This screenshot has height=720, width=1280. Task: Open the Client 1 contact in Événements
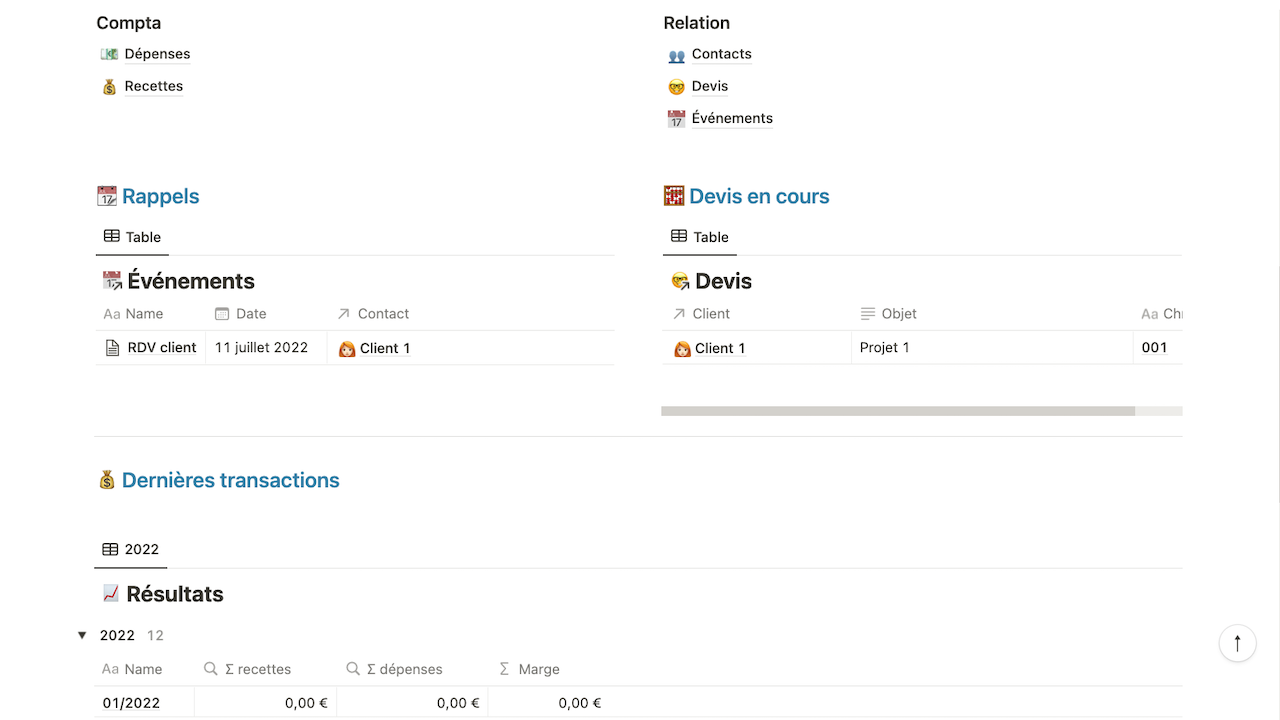pyautogui.click(x=385, y=348)
